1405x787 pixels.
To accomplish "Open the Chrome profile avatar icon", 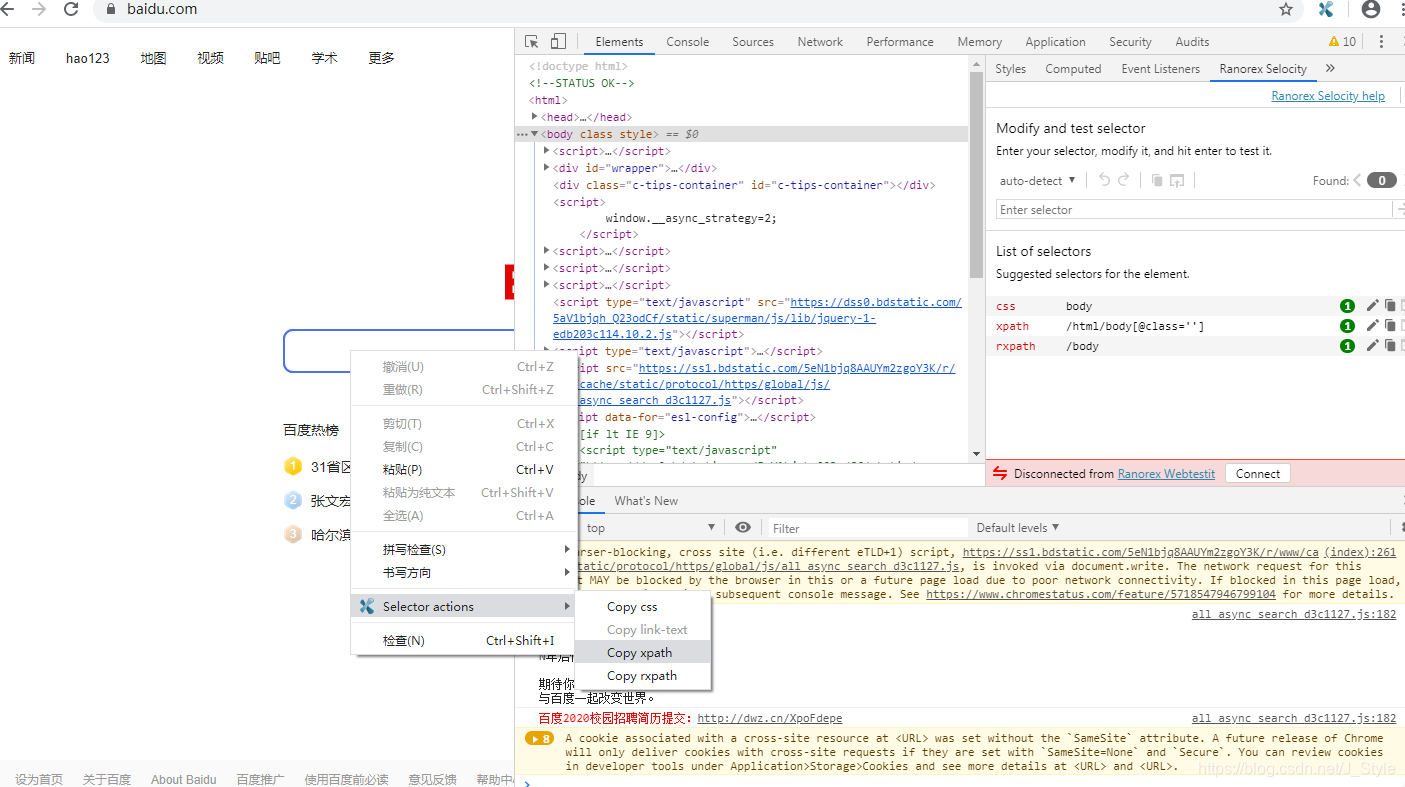I will [1371, 9].
